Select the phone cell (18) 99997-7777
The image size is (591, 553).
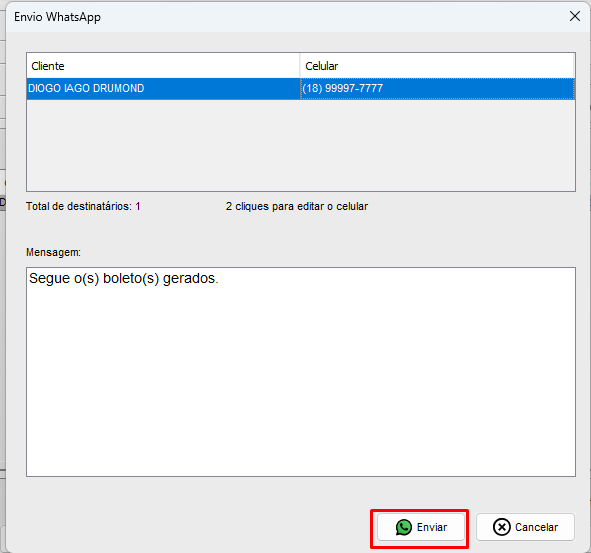pyautogui.click(x=438, y=89)
